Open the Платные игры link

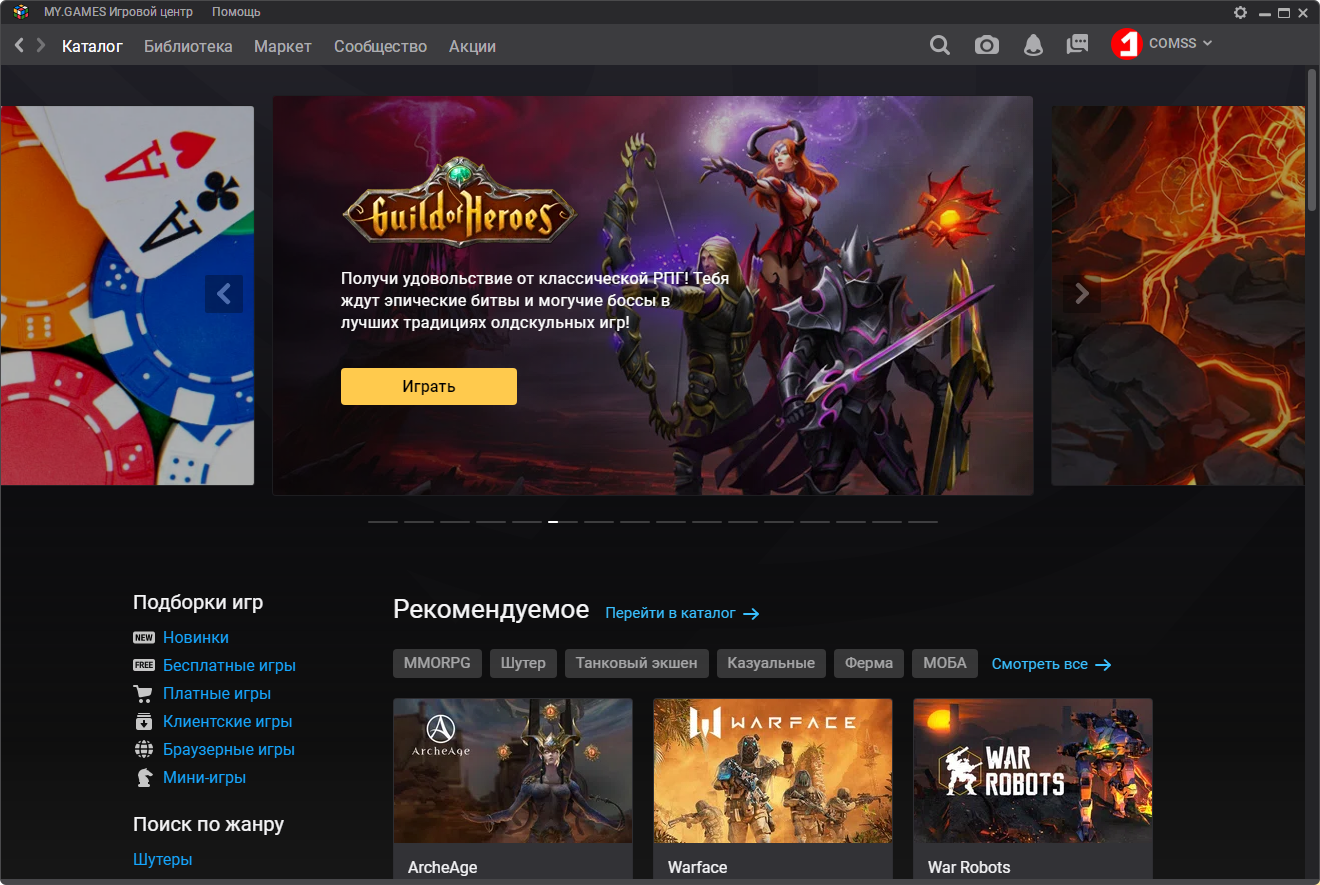[x=217, y=693]
